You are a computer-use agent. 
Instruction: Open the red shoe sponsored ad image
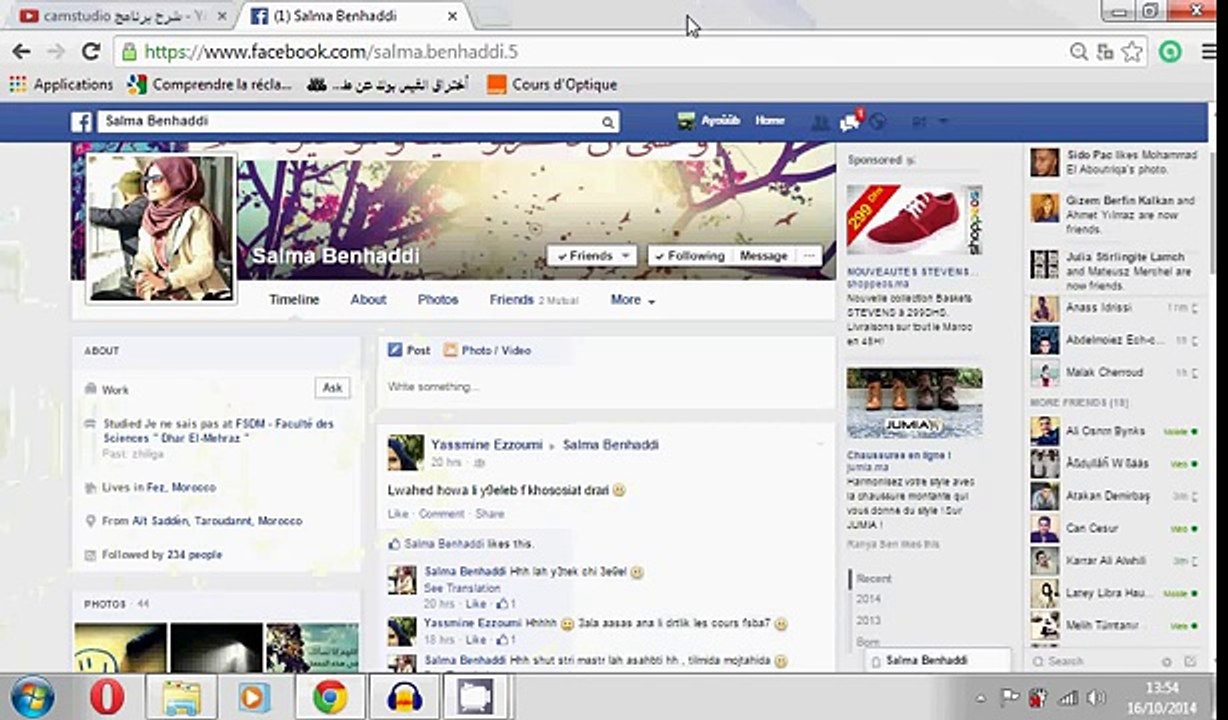tap(914, 221)
